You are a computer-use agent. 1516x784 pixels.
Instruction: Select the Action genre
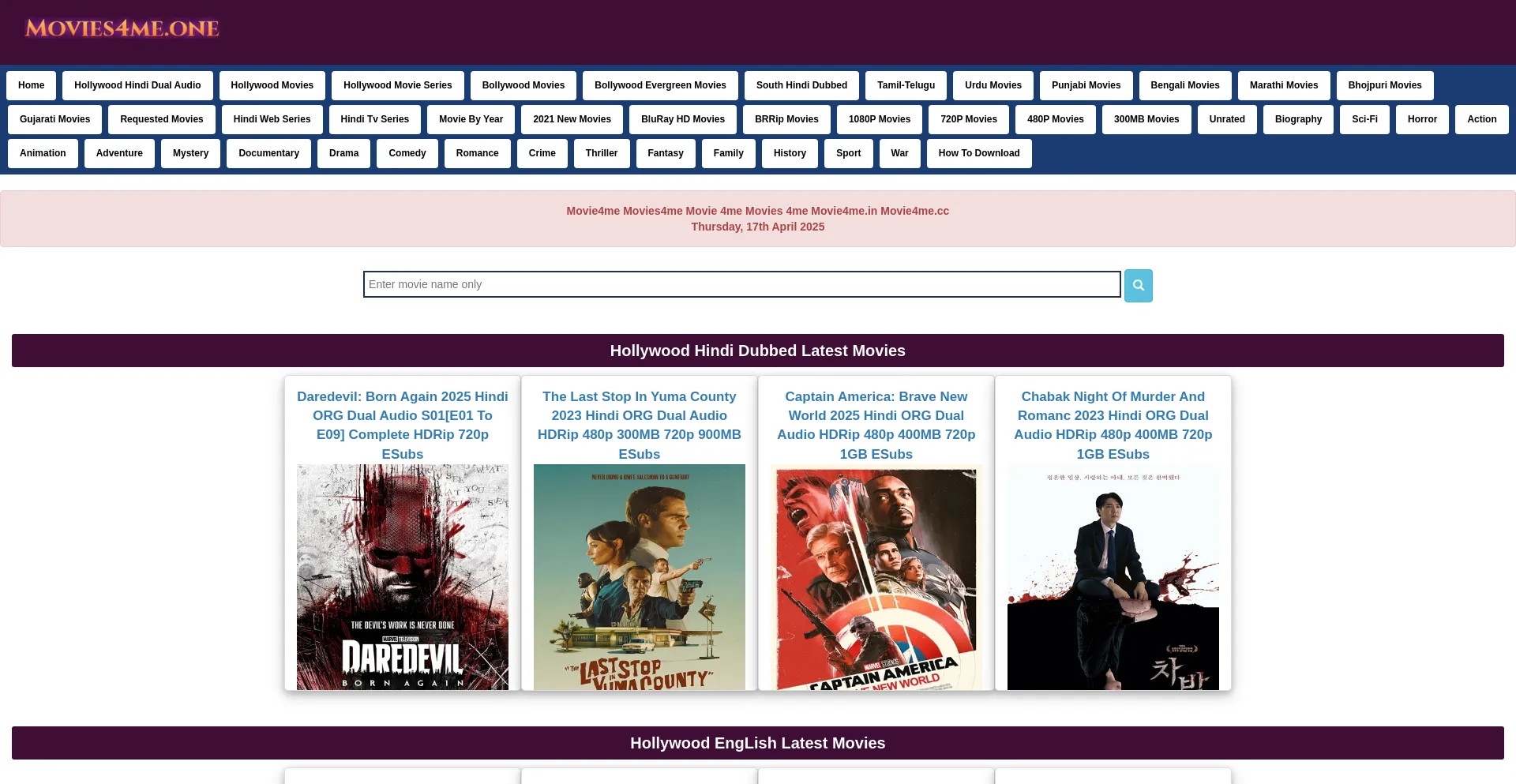(x=1482, y=119)
